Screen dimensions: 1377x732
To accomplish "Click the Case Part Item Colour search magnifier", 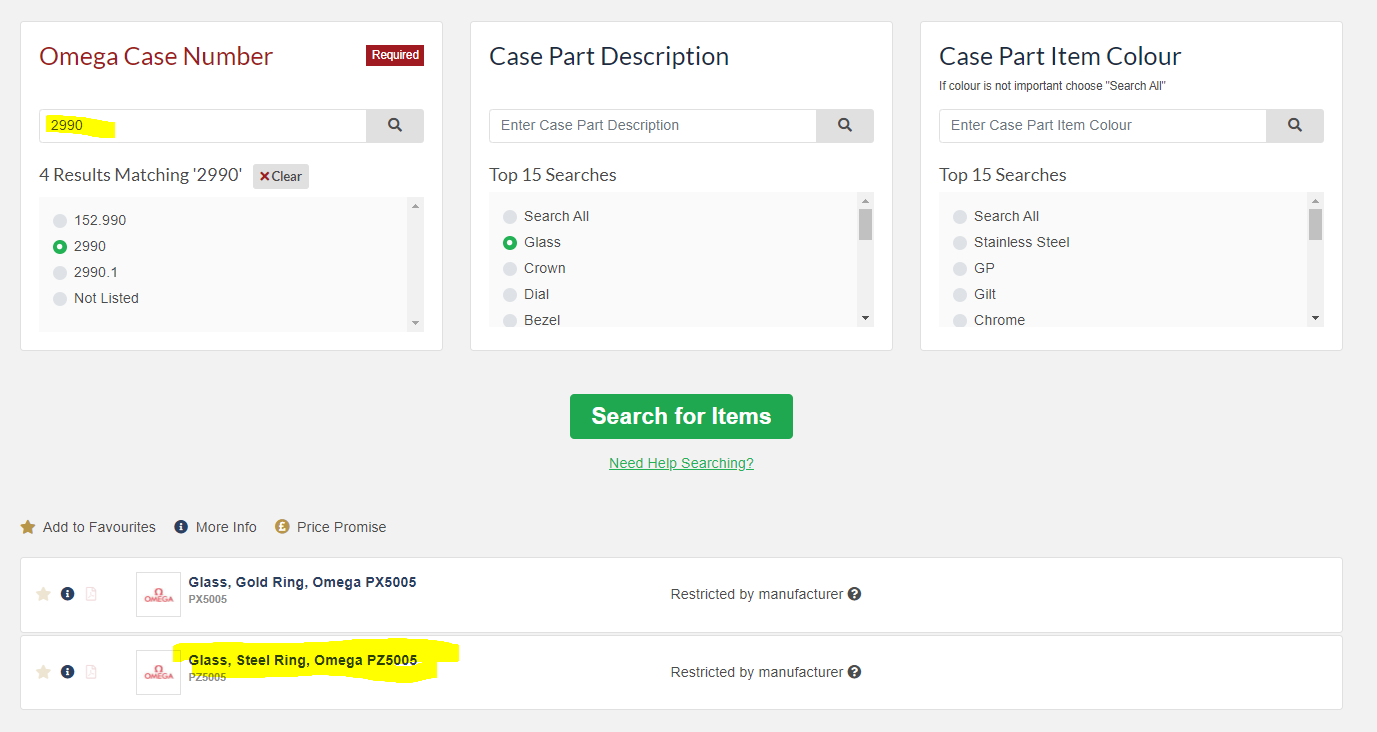I will point(1294,126).
